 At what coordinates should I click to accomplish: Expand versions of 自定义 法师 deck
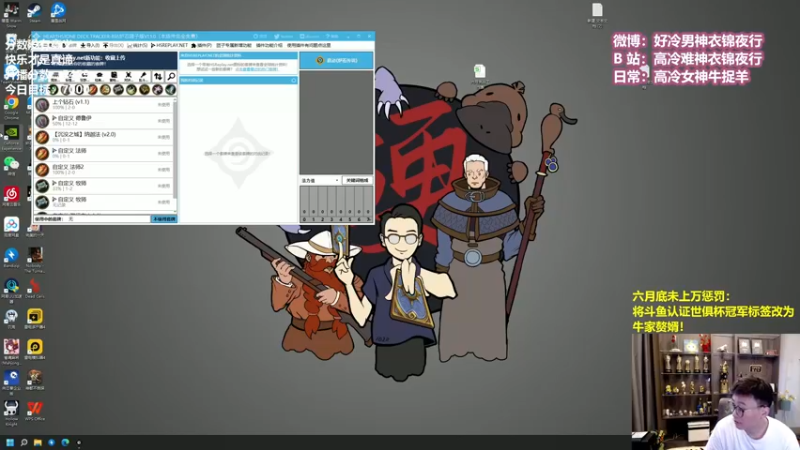point(55,151)
